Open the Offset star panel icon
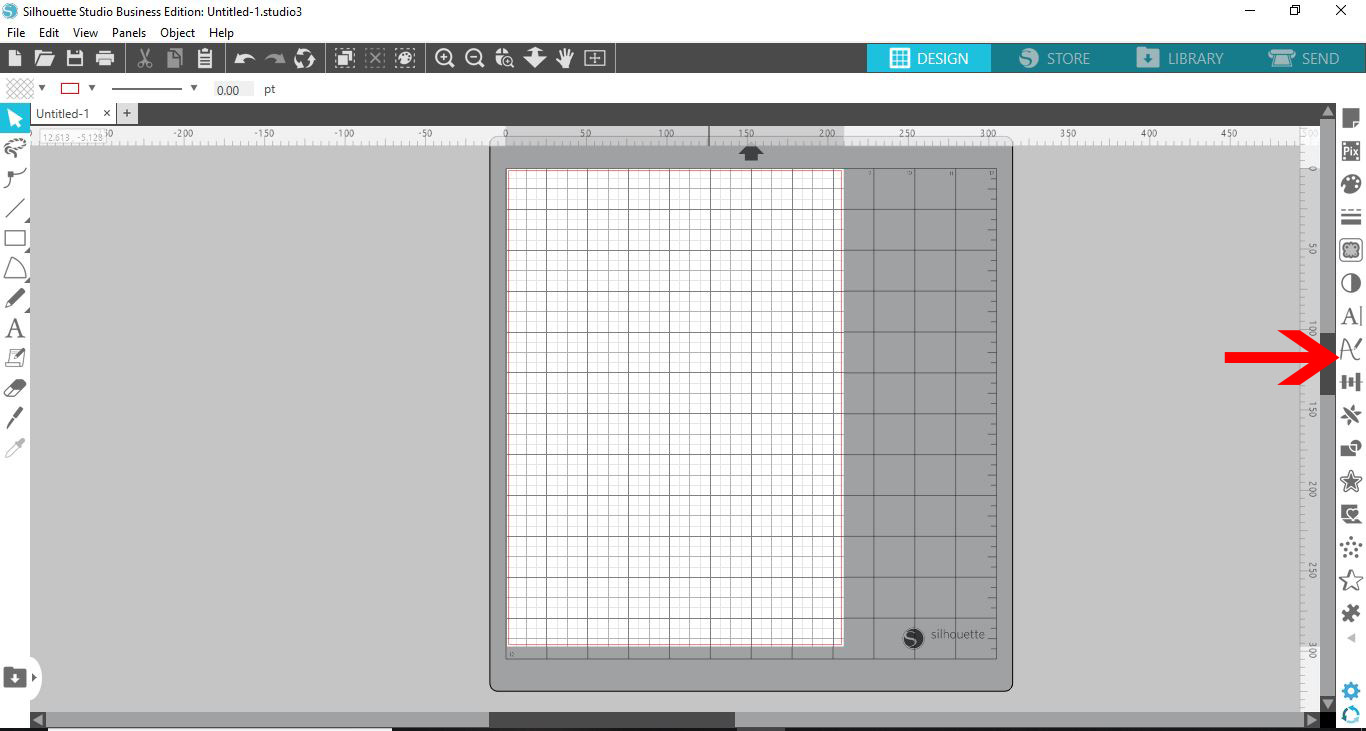Screen dimensions: 1366x731 pyautogui.click(x=1351, y=481)
